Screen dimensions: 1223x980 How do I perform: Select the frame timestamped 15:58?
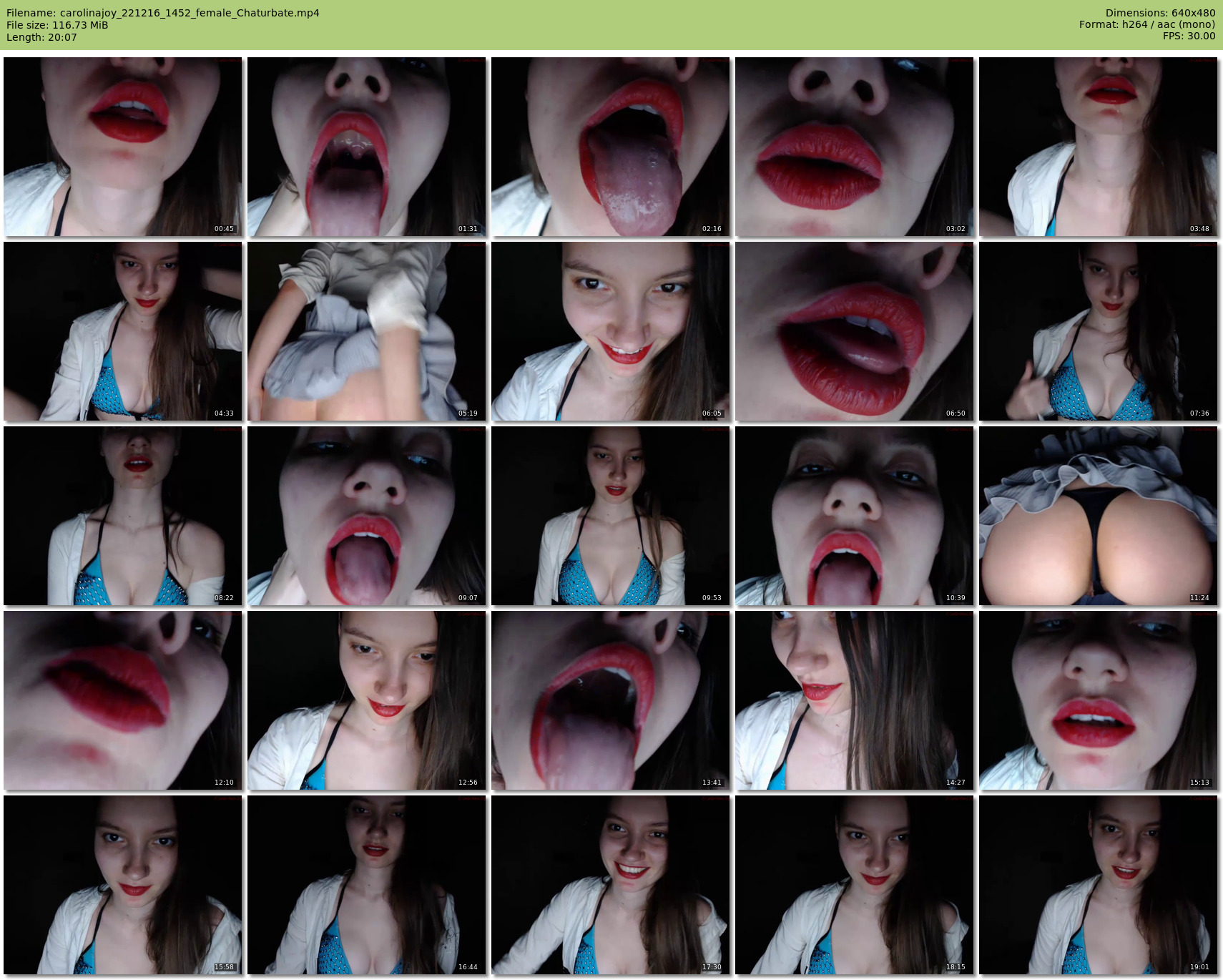(x=122, y=885)
